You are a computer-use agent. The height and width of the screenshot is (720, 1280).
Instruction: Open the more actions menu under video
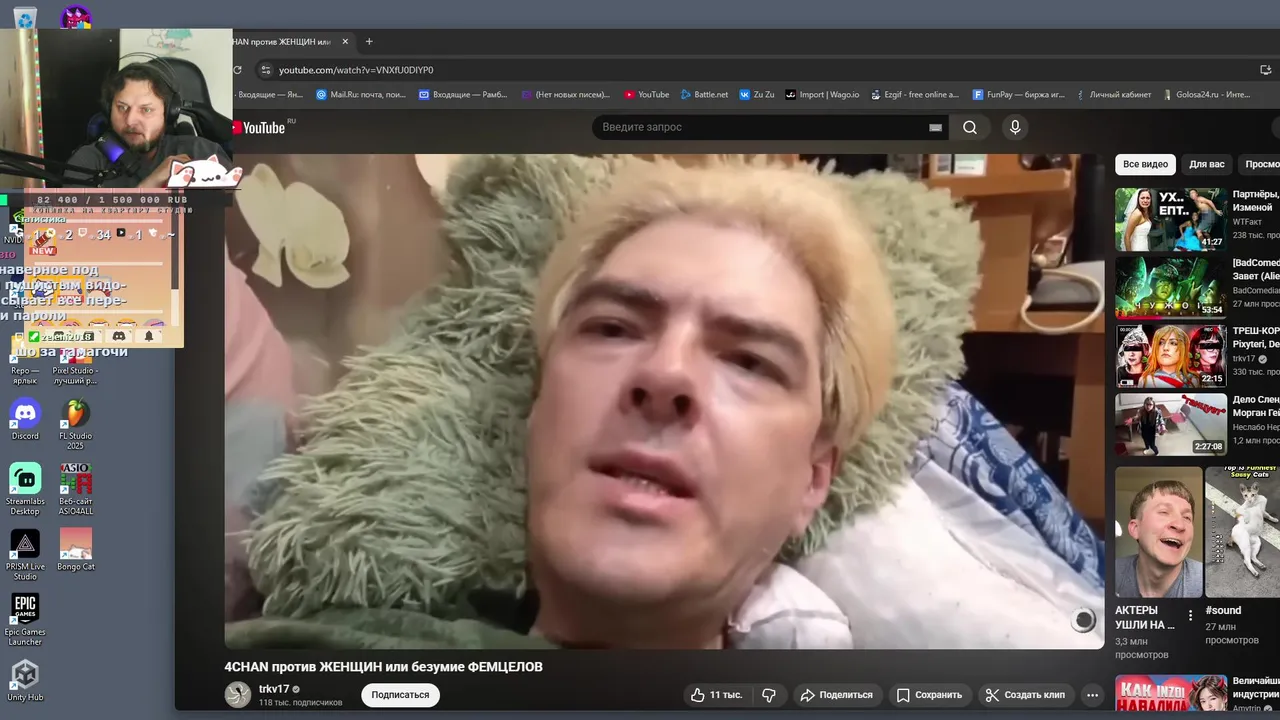tap(1092, 695)
